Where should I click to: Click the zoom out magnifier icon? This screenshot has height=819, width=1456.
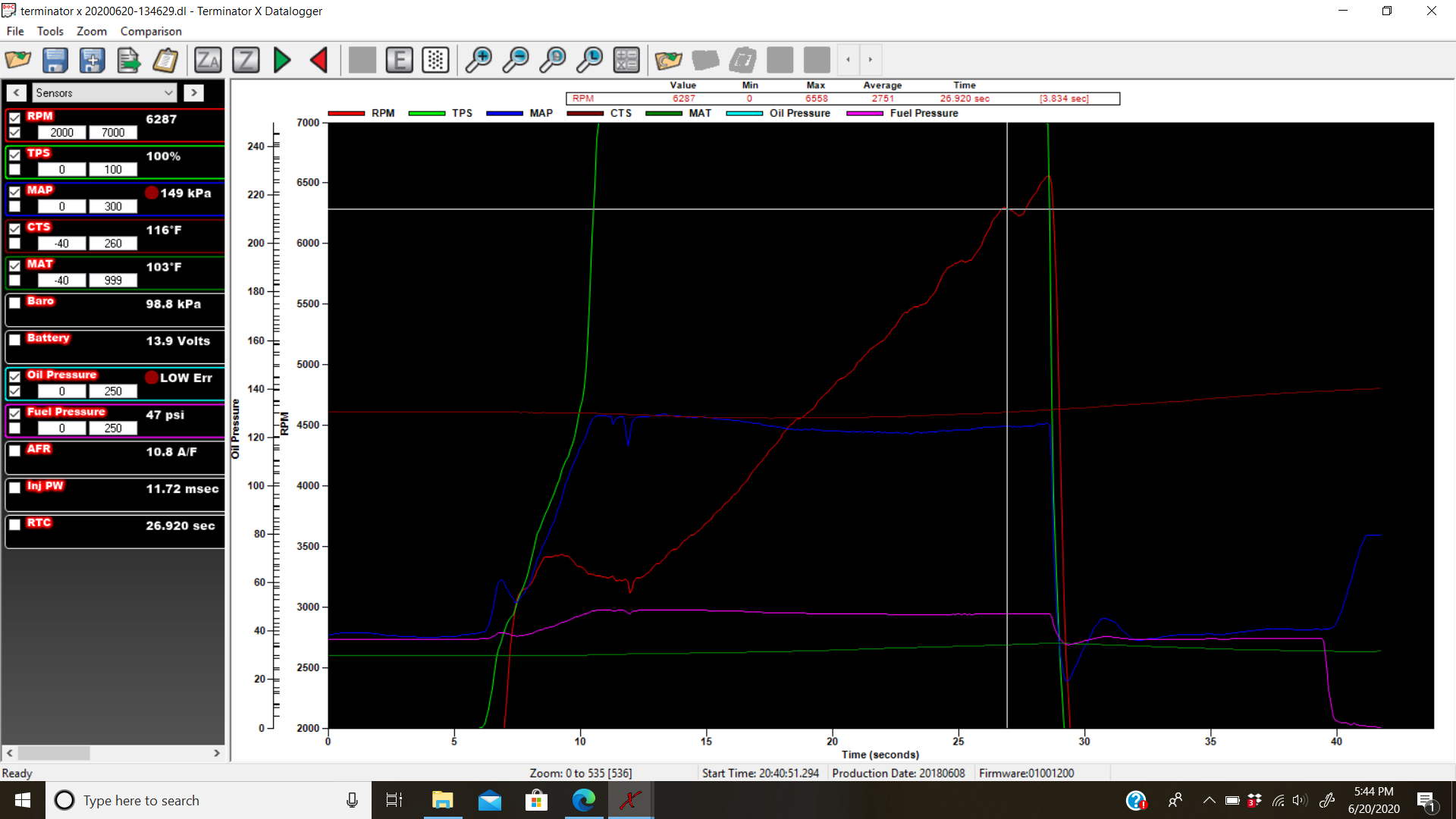coord(516,60)
